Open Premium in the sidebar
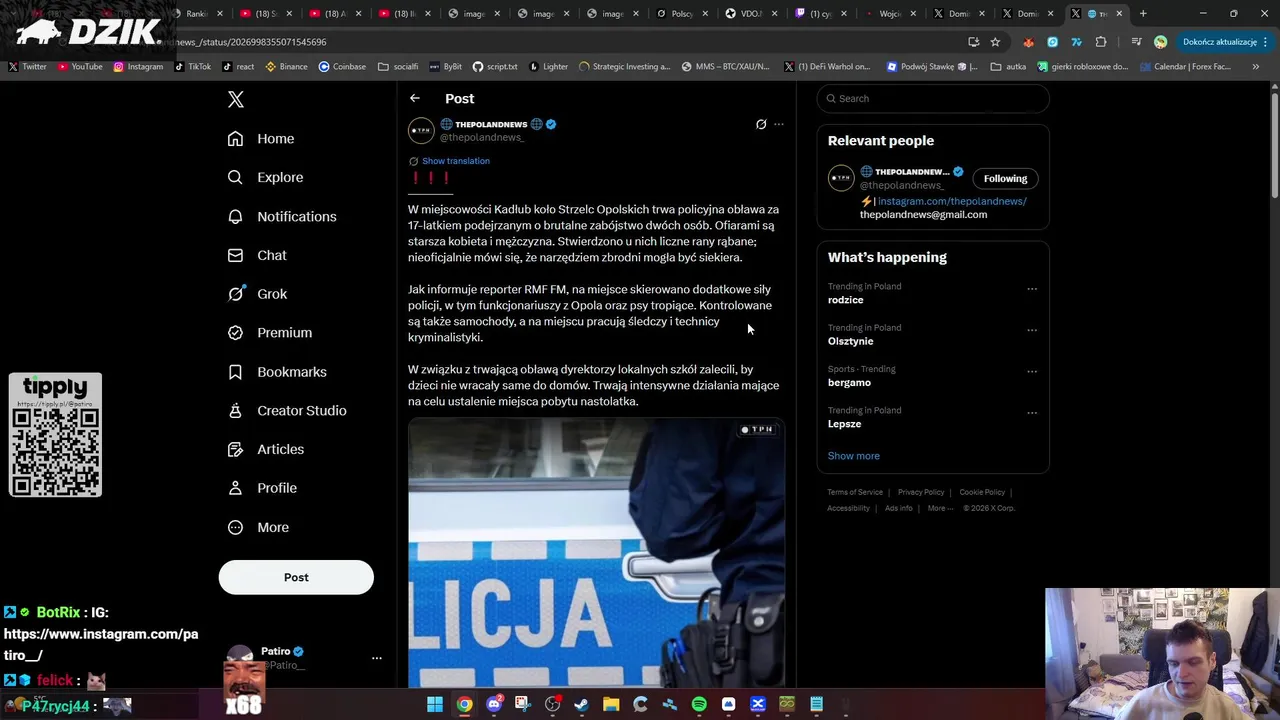This screenshot has height=720, width=1280. click(x=270, y=332)
